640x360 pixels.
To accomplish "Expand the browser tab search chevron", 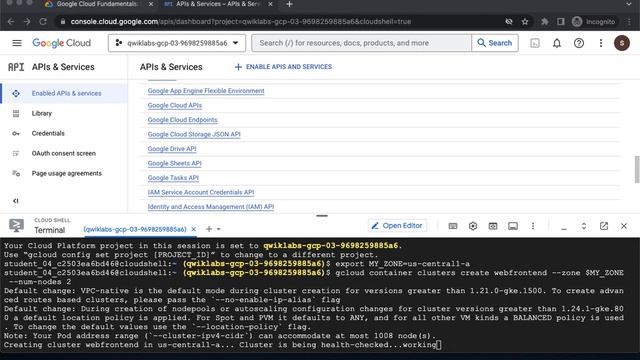I will pos(629,4).
